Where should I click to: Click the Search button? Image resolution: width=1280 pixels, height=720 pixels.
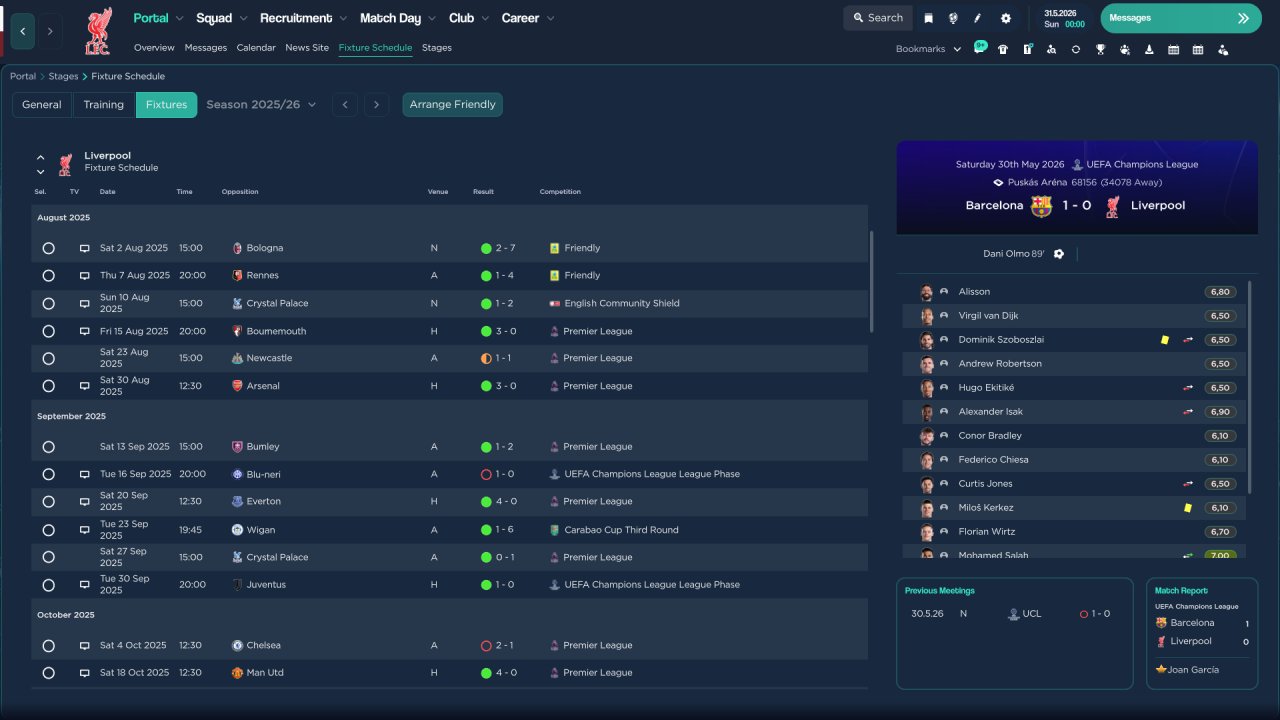point(878,18)
